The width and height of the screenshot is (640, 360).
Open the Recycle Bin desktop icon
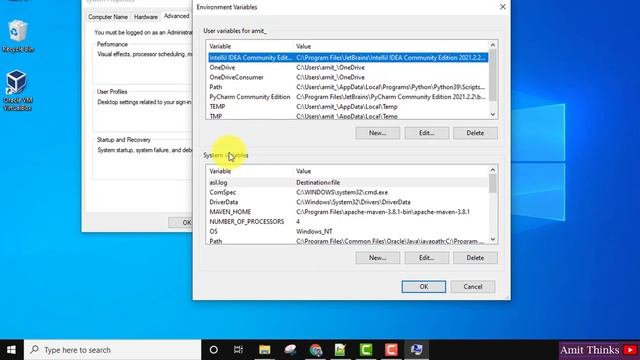[x=18, y=36]
